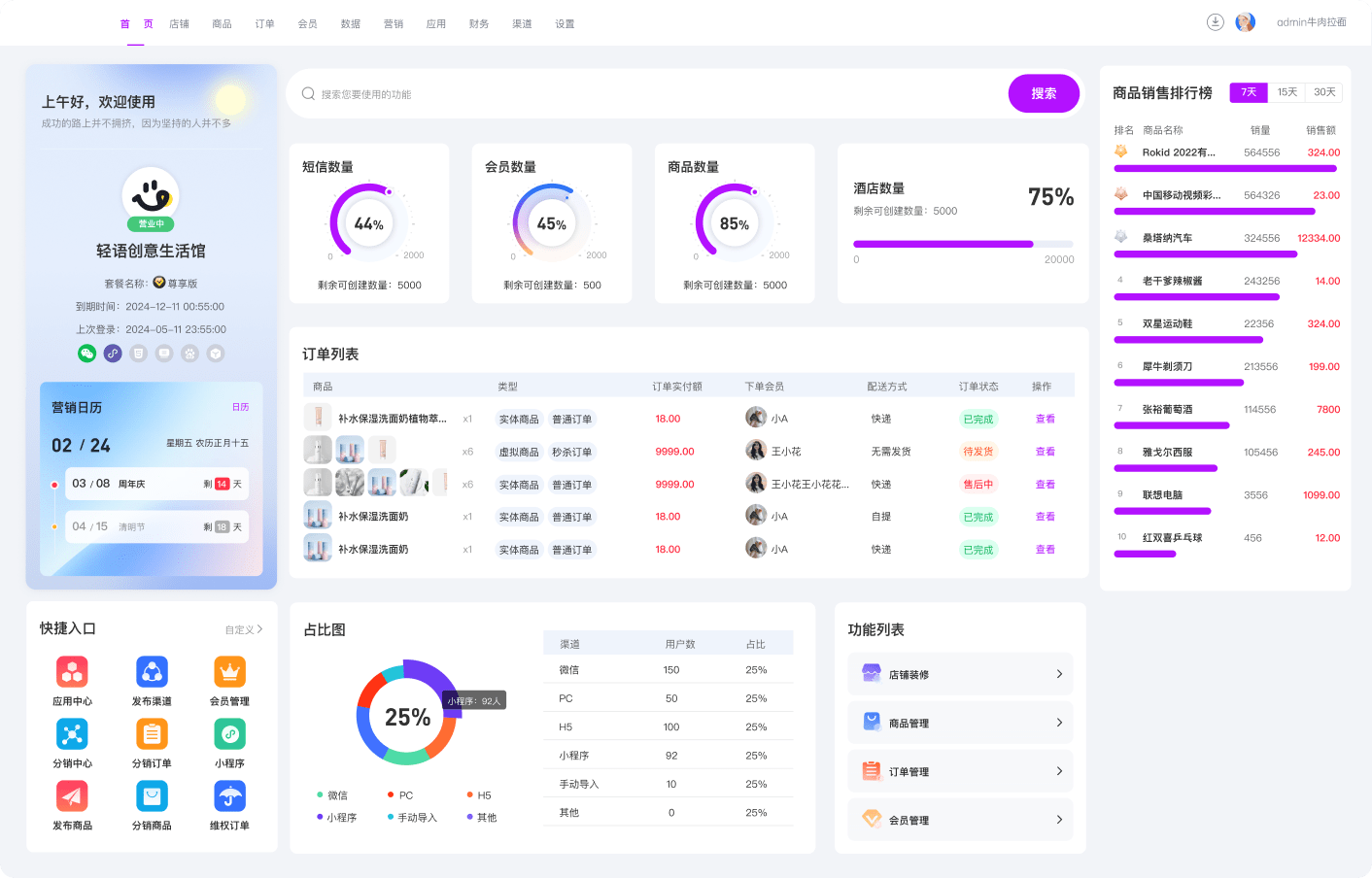Click the download icon in top bar
This screenshot has height=878, width=1372.
(1215, 22)
